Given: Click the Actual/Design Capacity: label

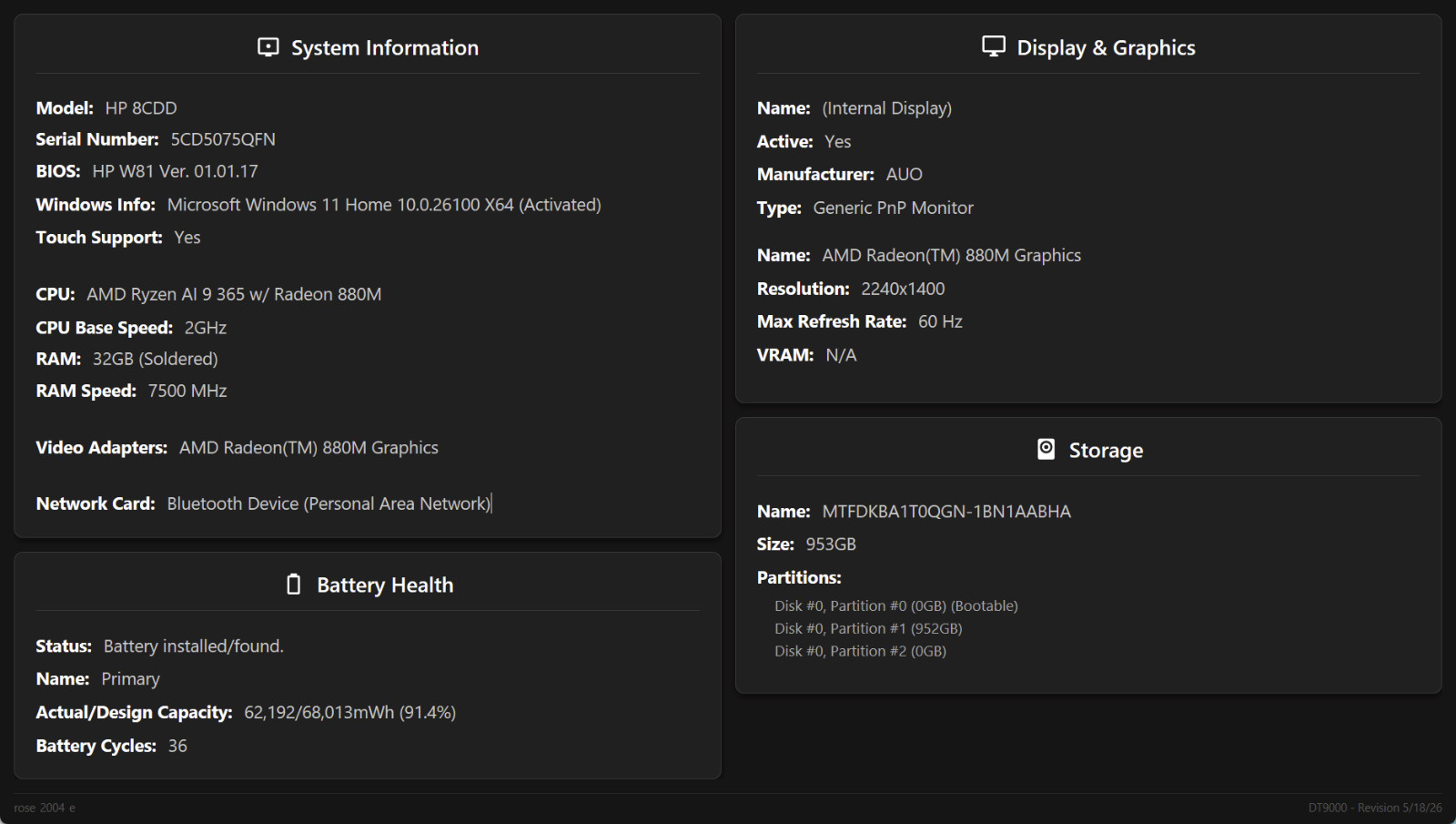Looking at the screenshot, I should click(134, 712).
